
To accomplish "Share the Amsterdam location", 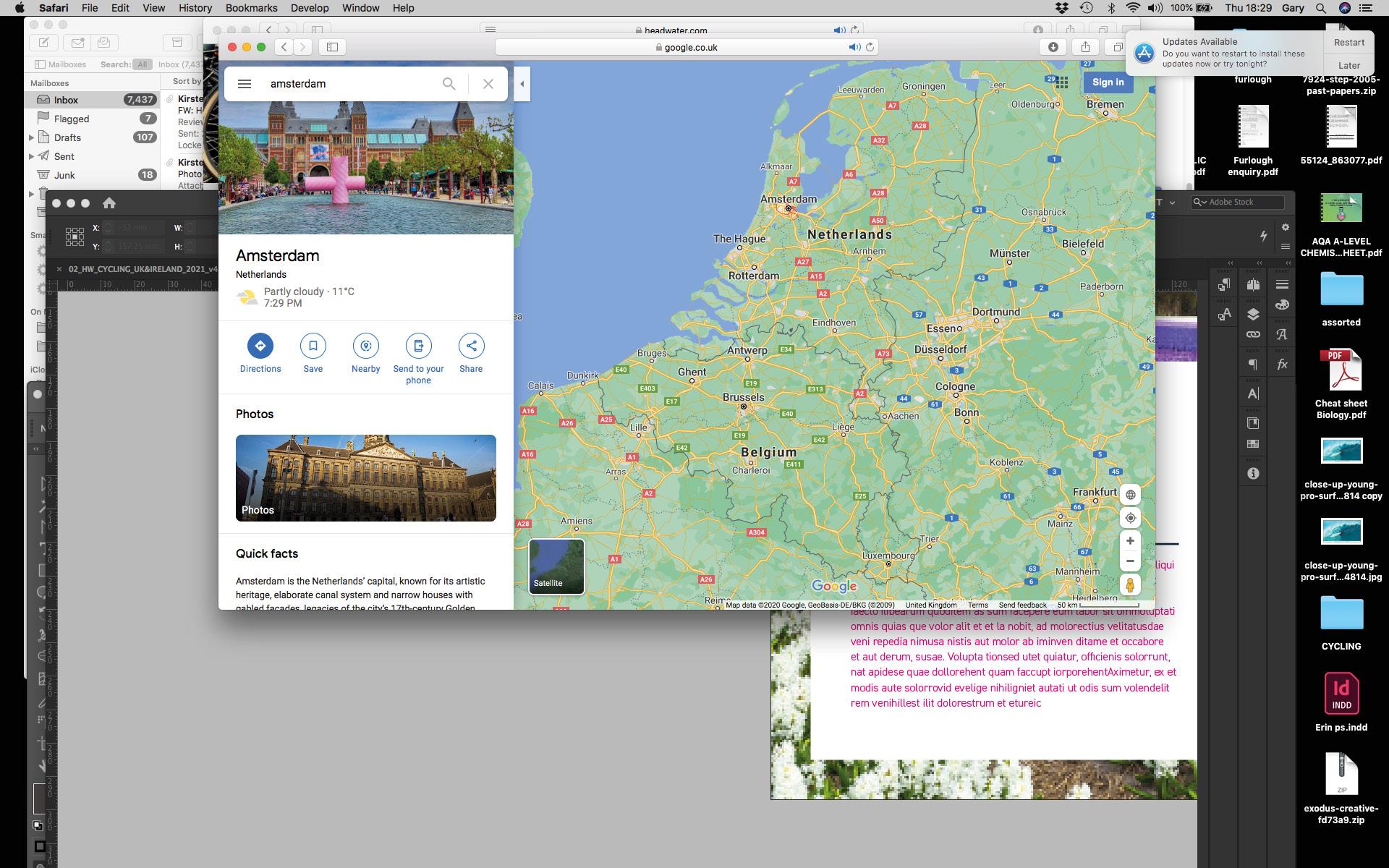I will click(x=471, y=354).
